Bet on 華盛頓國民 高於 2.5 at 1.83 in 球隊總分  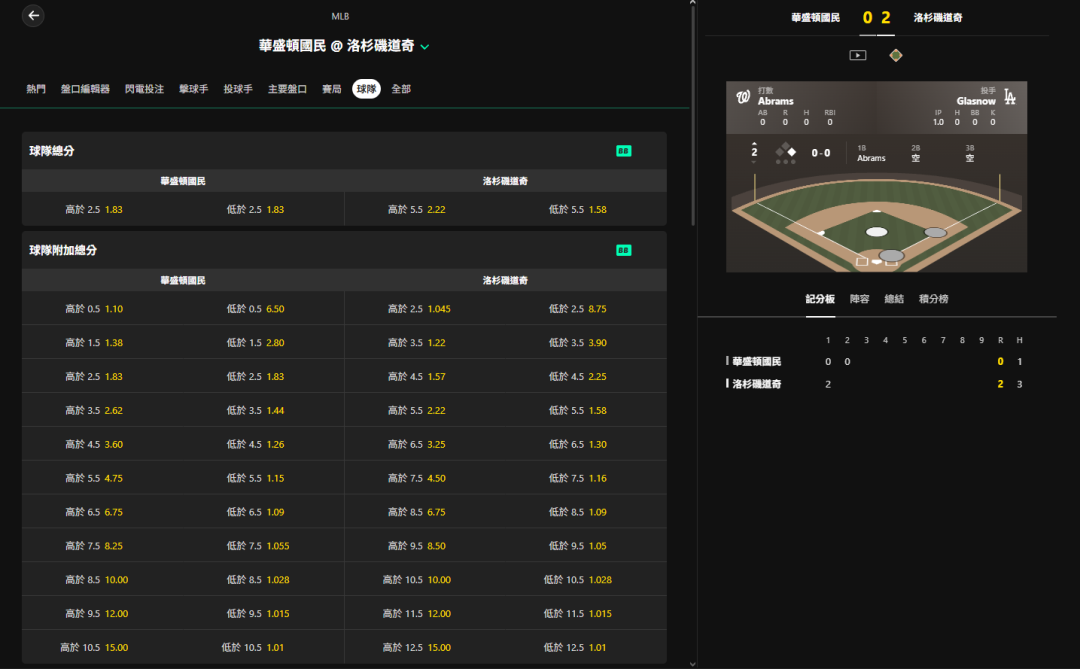94,209
